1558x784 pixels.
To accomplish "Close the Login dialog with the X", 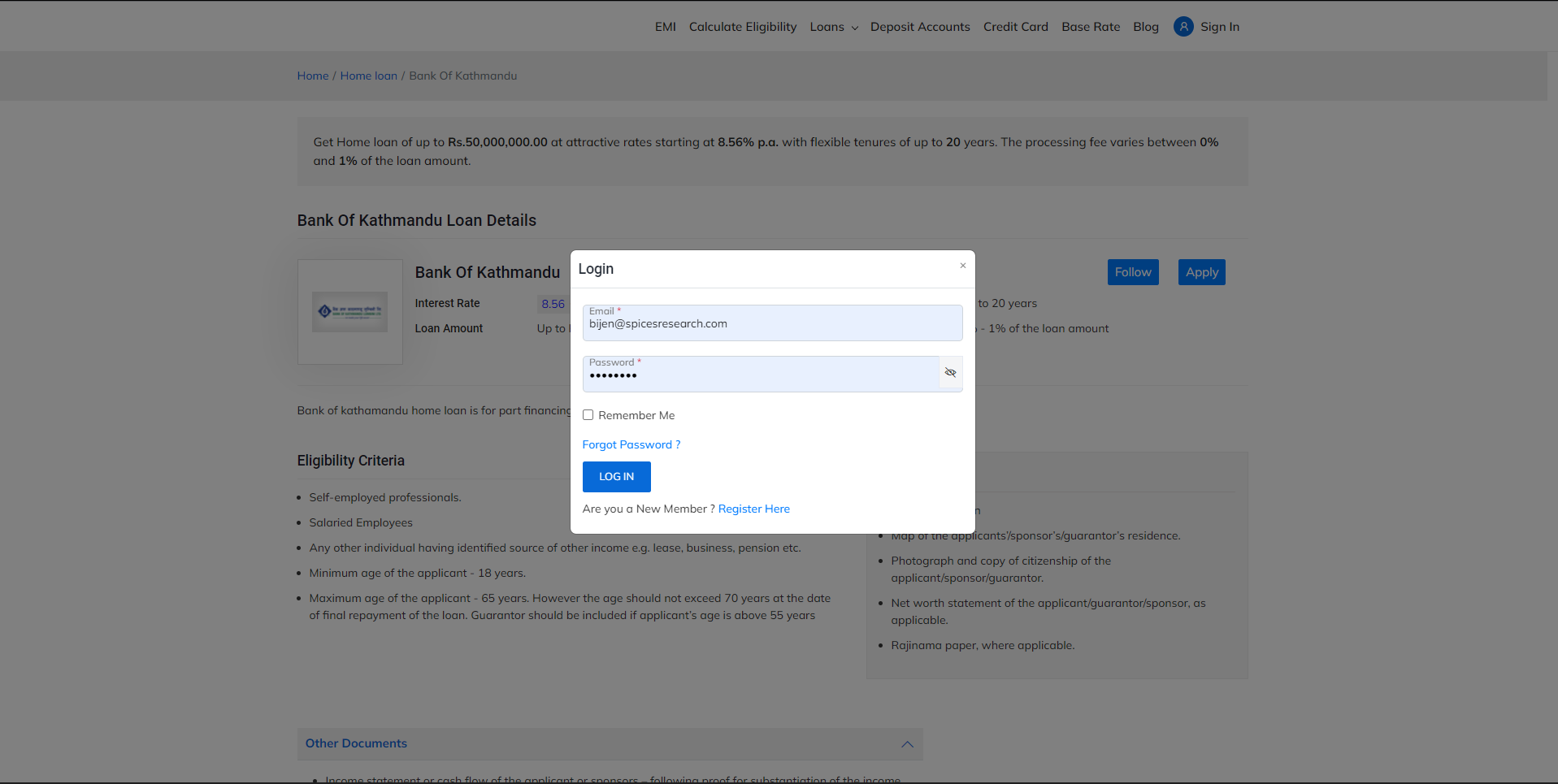I will point(962,266).
